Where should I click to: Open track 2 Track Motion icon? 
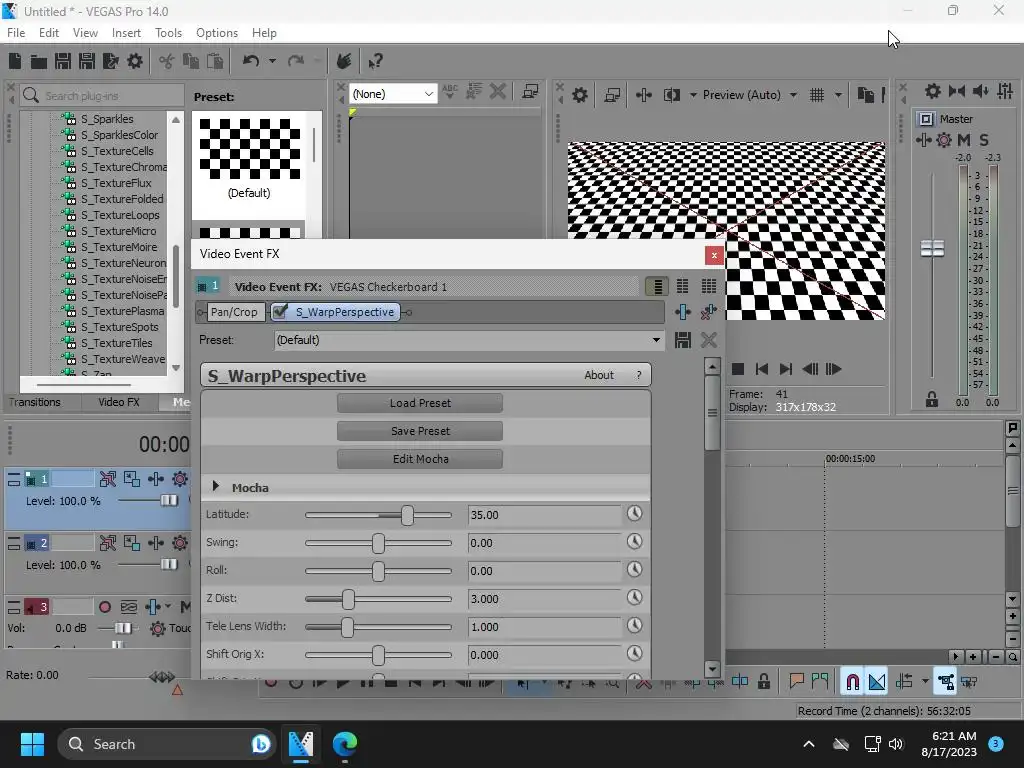coord(131,543)
